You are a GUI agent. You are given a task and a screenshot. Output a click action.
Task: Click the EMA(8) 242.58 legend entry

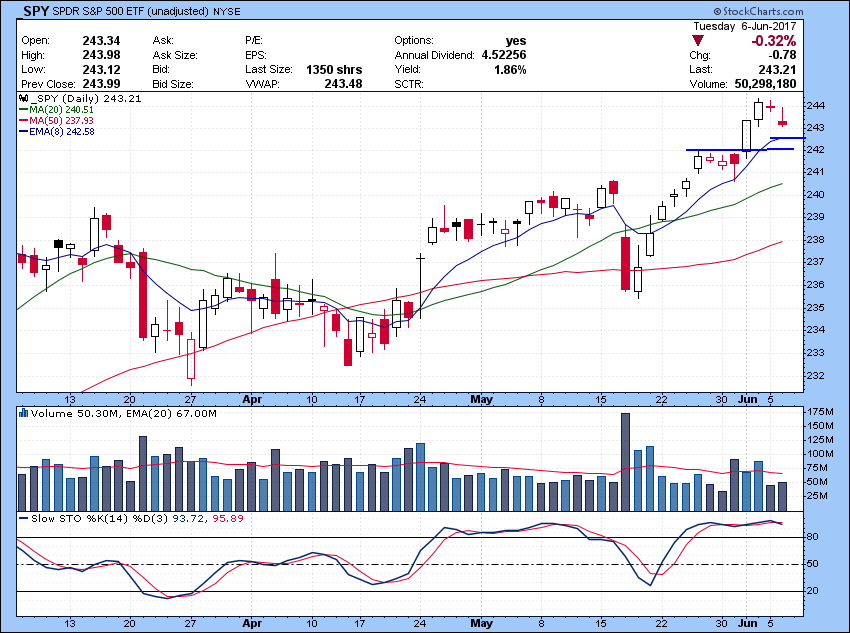(57, 131)
